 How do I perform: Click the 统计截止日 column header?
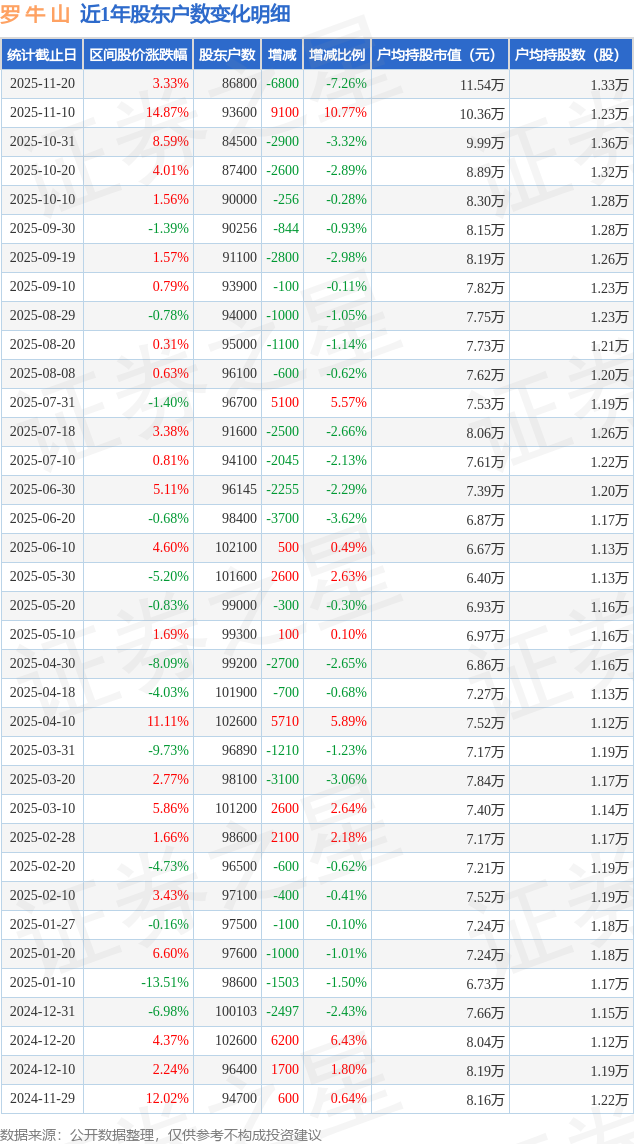[41, 55]
